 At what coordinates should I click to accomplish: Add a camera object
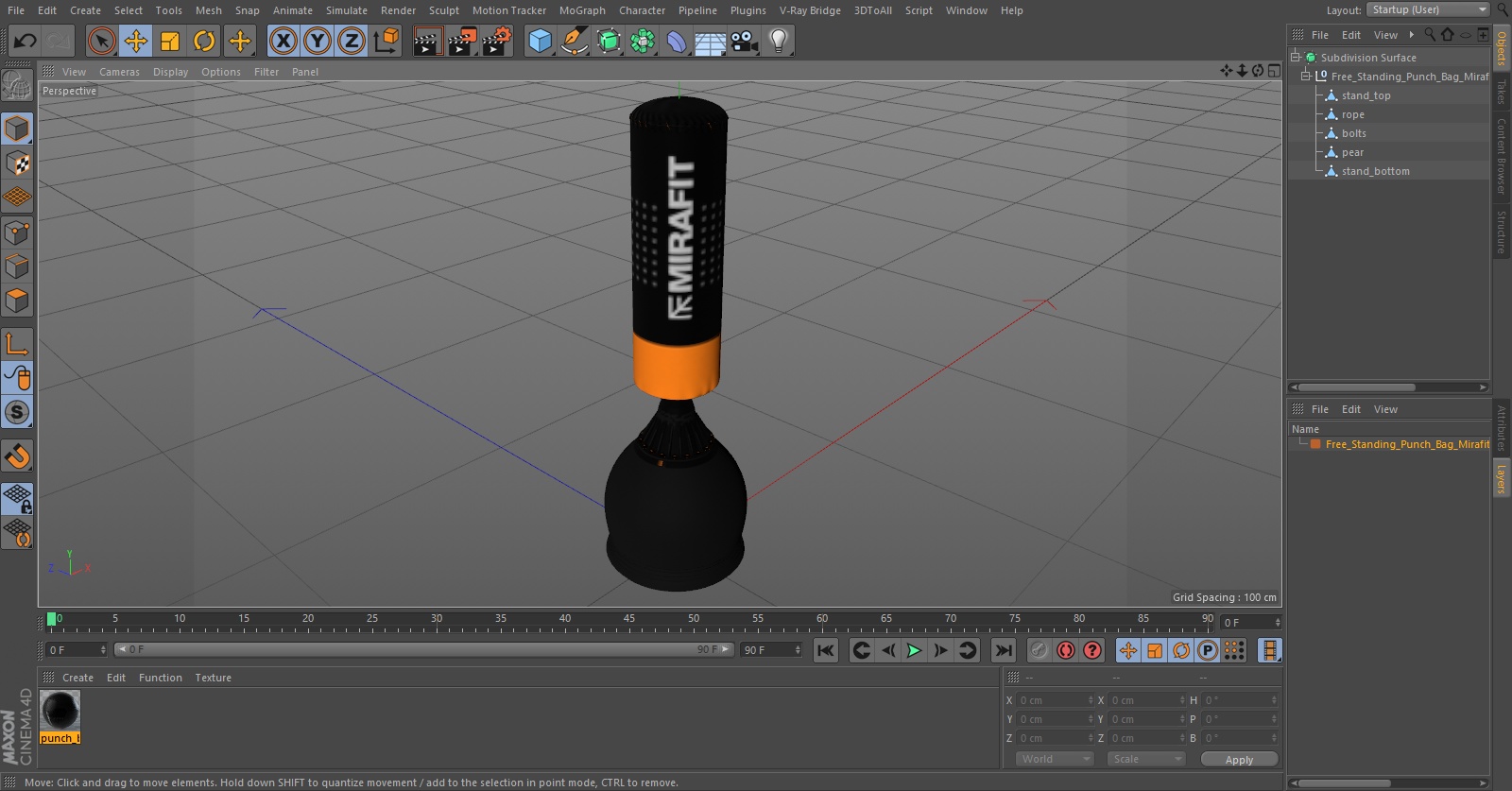click(745, 41)
